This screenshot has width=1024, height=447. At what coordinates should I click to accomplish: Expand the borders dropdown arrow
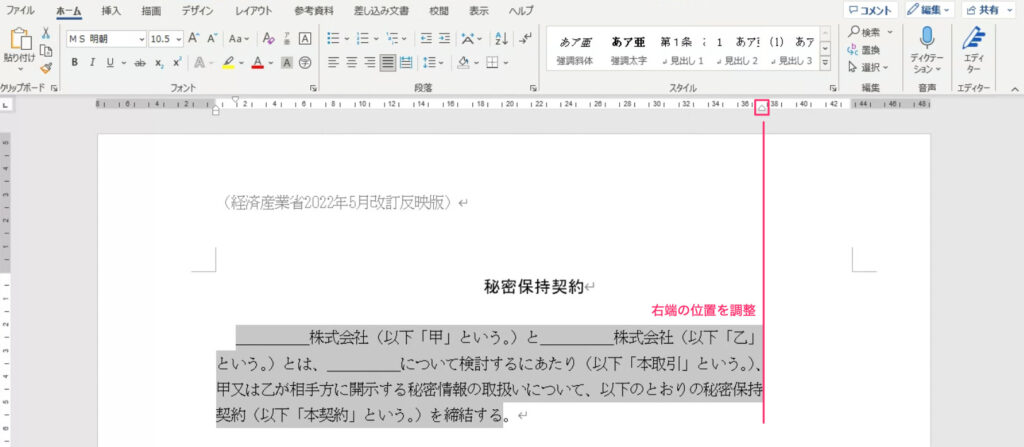click(506, 63)
